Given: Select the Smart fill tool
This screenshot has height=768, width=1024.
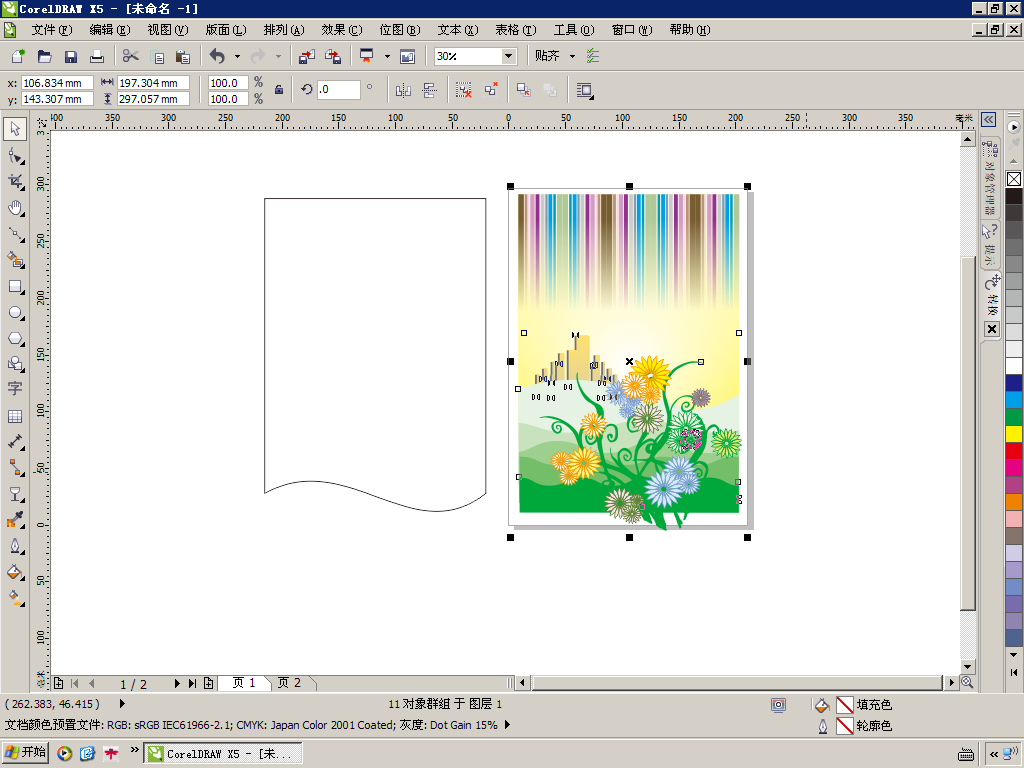Looking at the screenshot, I should pos(15,260).
